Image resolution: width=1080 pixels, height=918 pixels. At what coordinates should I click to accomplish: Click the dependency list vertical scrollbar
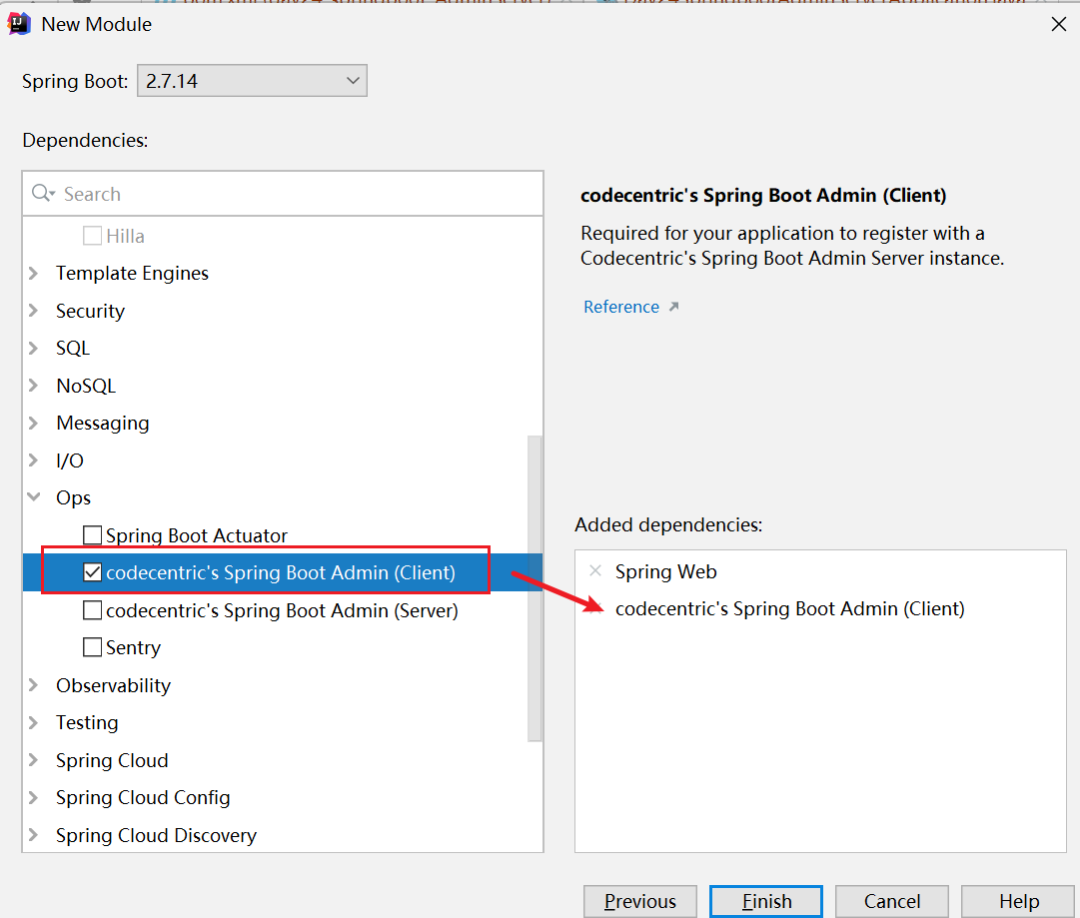pos(534,588)
